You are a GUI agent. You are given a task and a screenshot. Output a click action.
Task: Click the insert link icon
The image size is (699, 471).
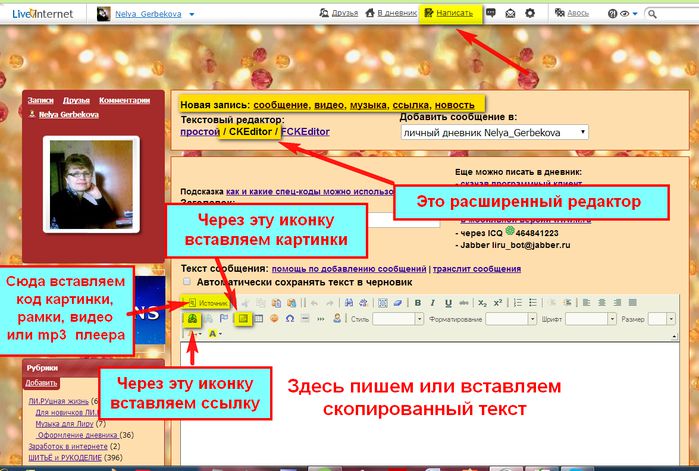pyautogui.click(x=192, y=319)
